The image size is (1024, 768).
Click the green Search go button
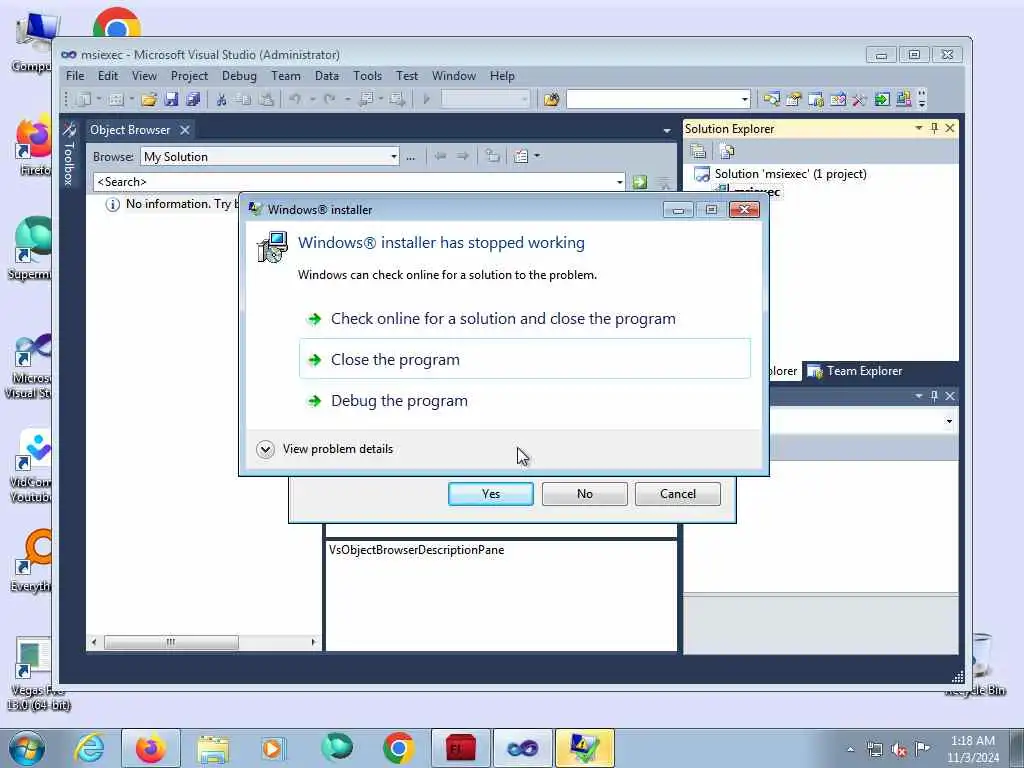[x=639, y=182]
